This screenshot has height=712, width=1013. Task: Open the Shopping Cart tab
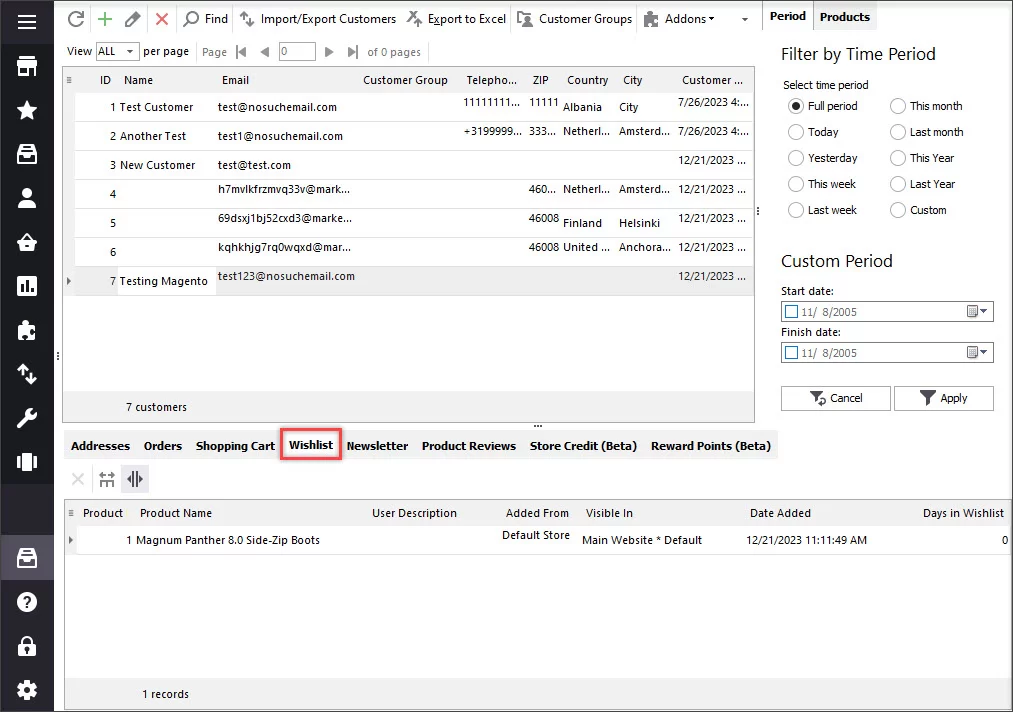pos(235,446)
